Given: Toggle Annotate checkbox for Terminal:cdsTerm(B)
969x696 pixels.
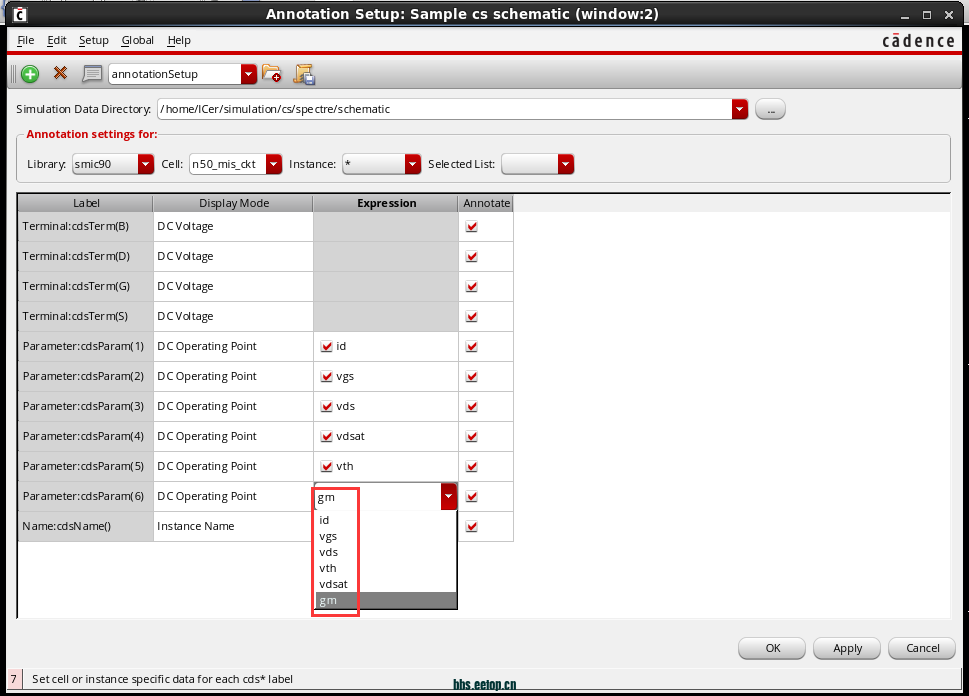Looking at the screenshot, I should 472,226.
